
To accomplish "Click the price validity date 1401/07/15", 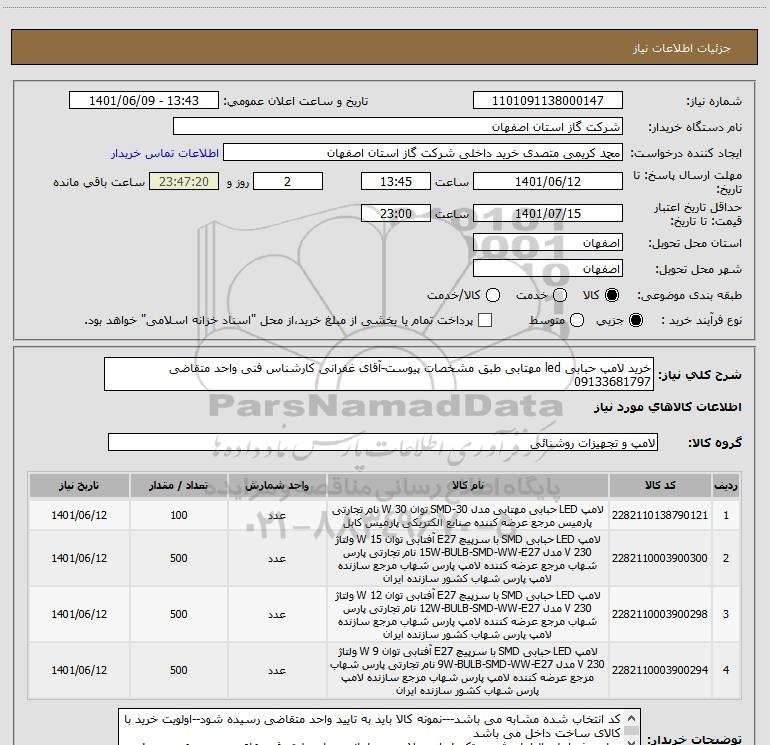I will 548,214.
